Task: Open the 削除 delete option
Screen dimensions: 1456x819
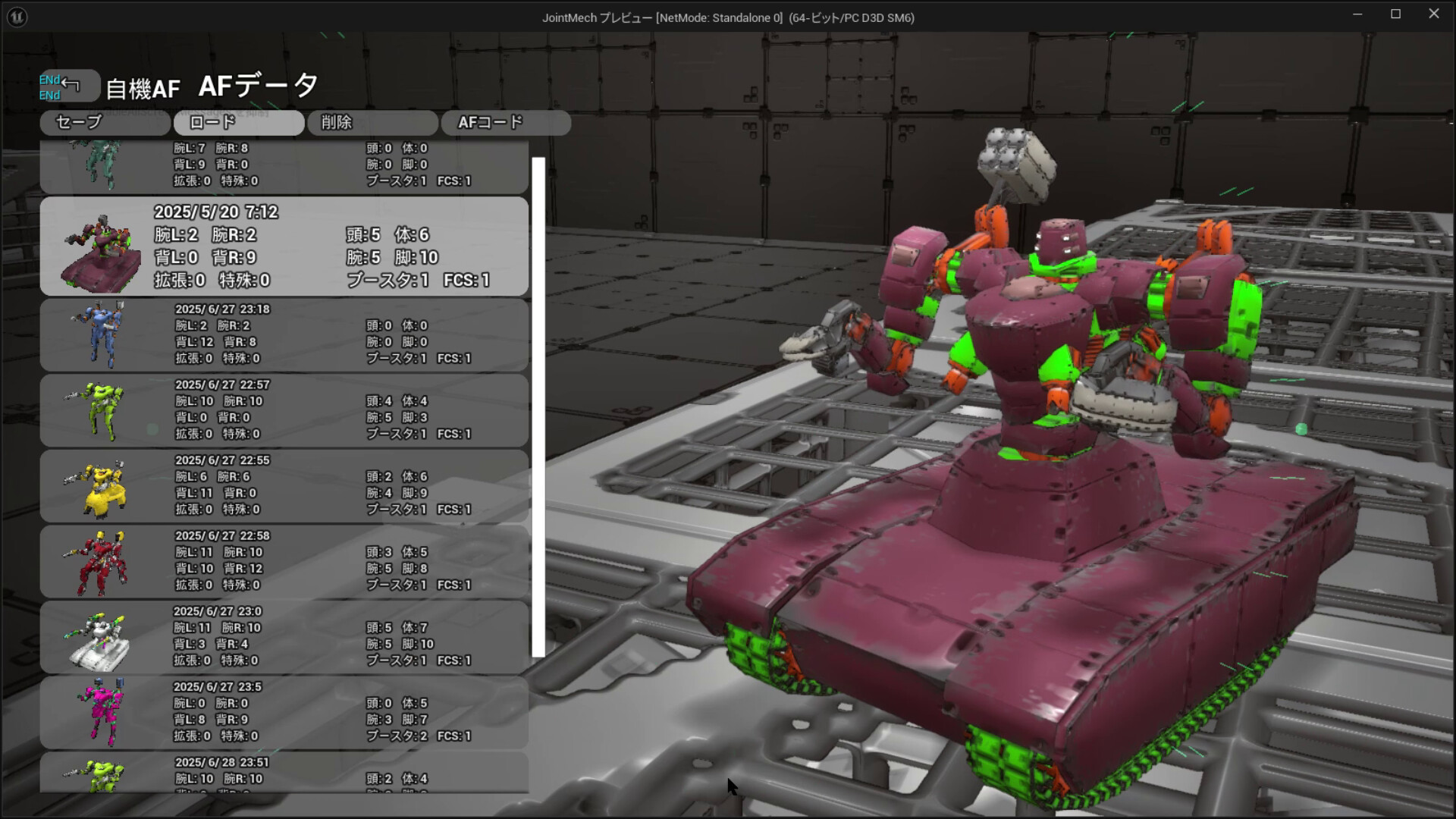Action: [372, 122]
